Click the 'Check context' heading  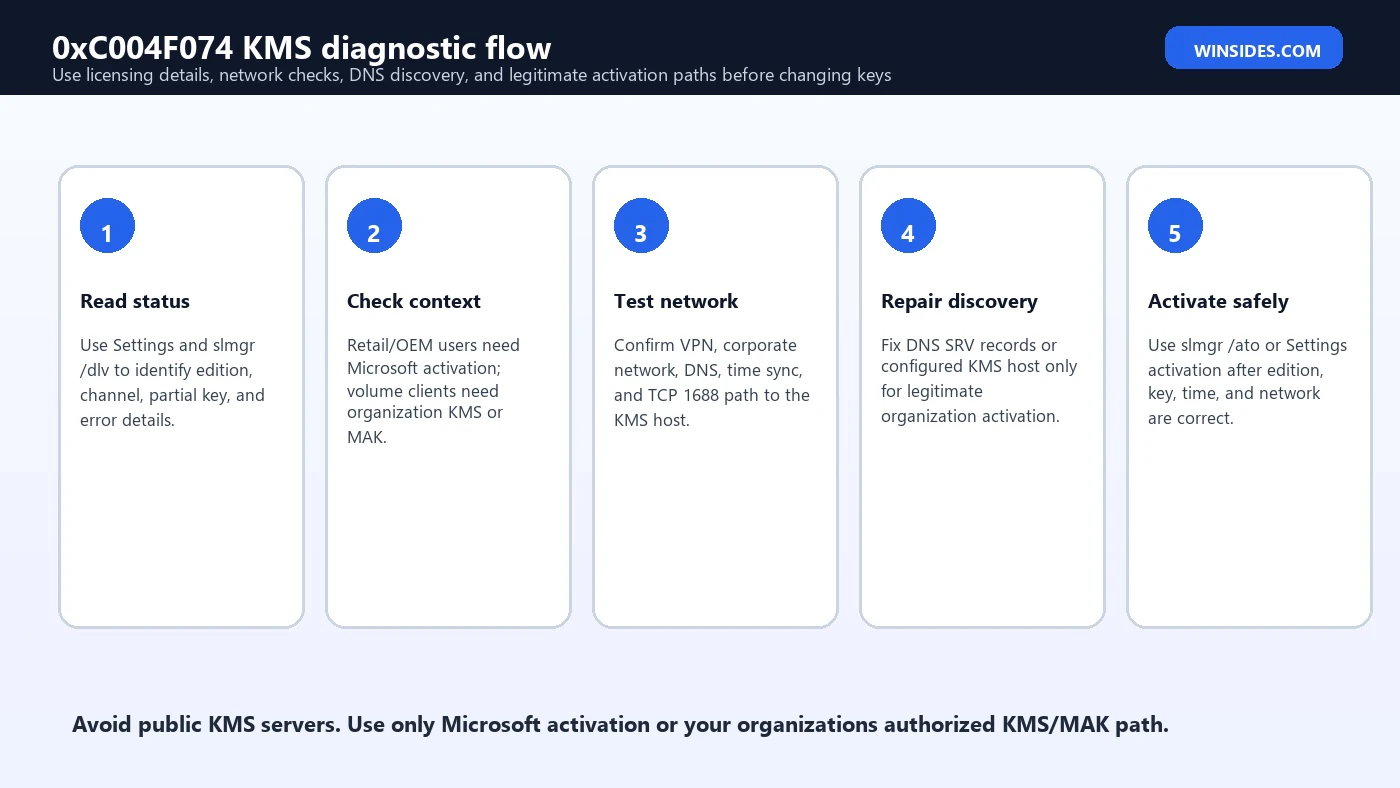click(414, 301)
